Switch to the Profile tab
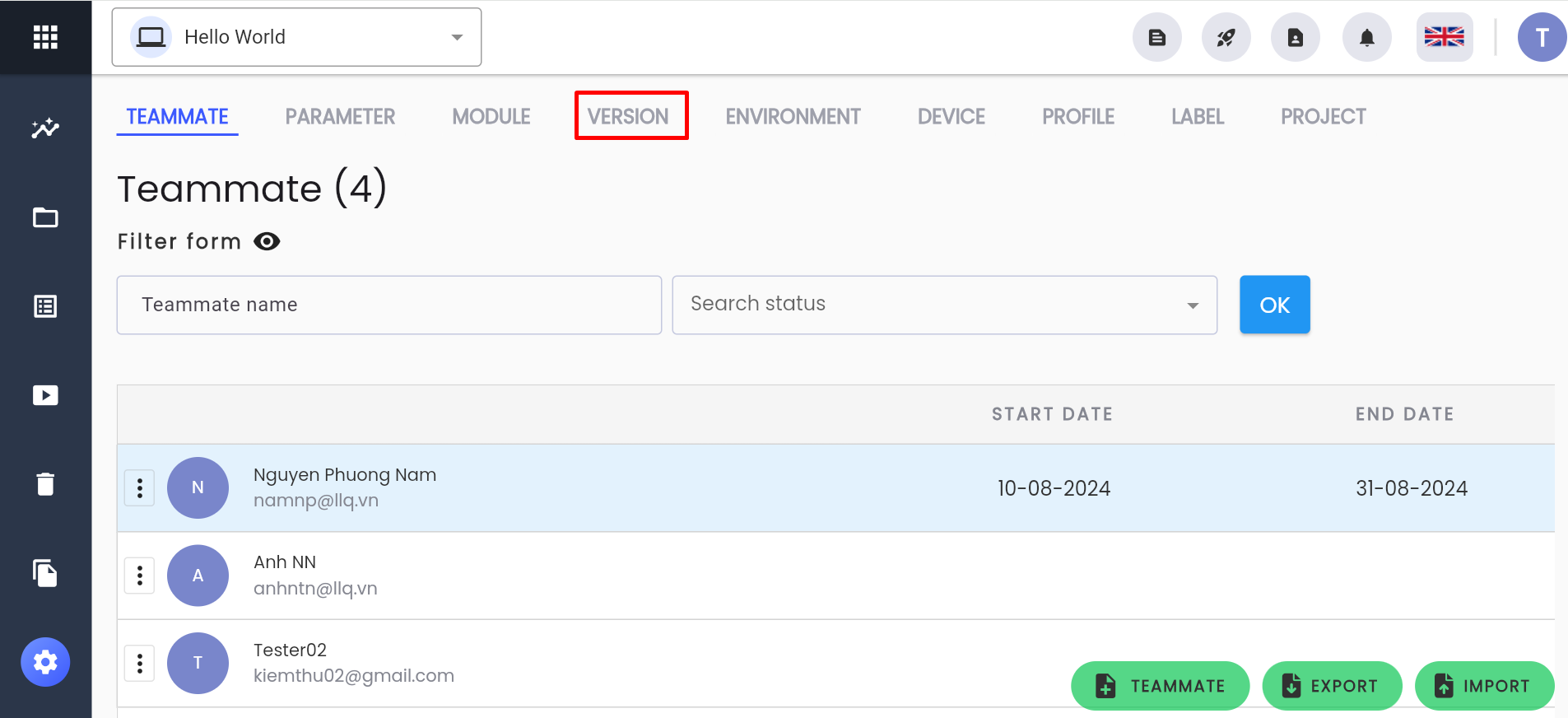The height and width of the screenshot is (718, 1568). coord(1078,117)
